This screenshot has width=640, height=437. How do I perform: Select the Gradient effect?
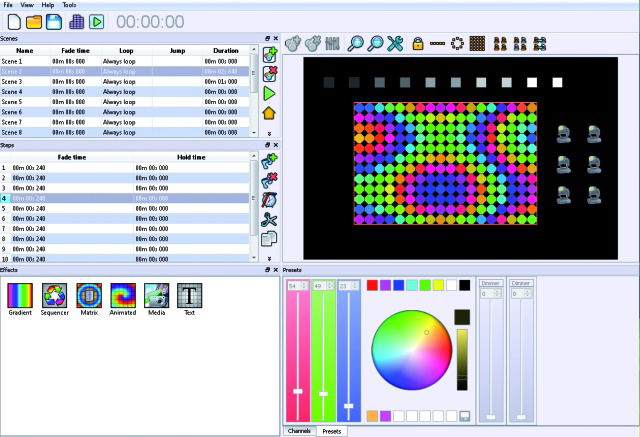tap(20, 295)
